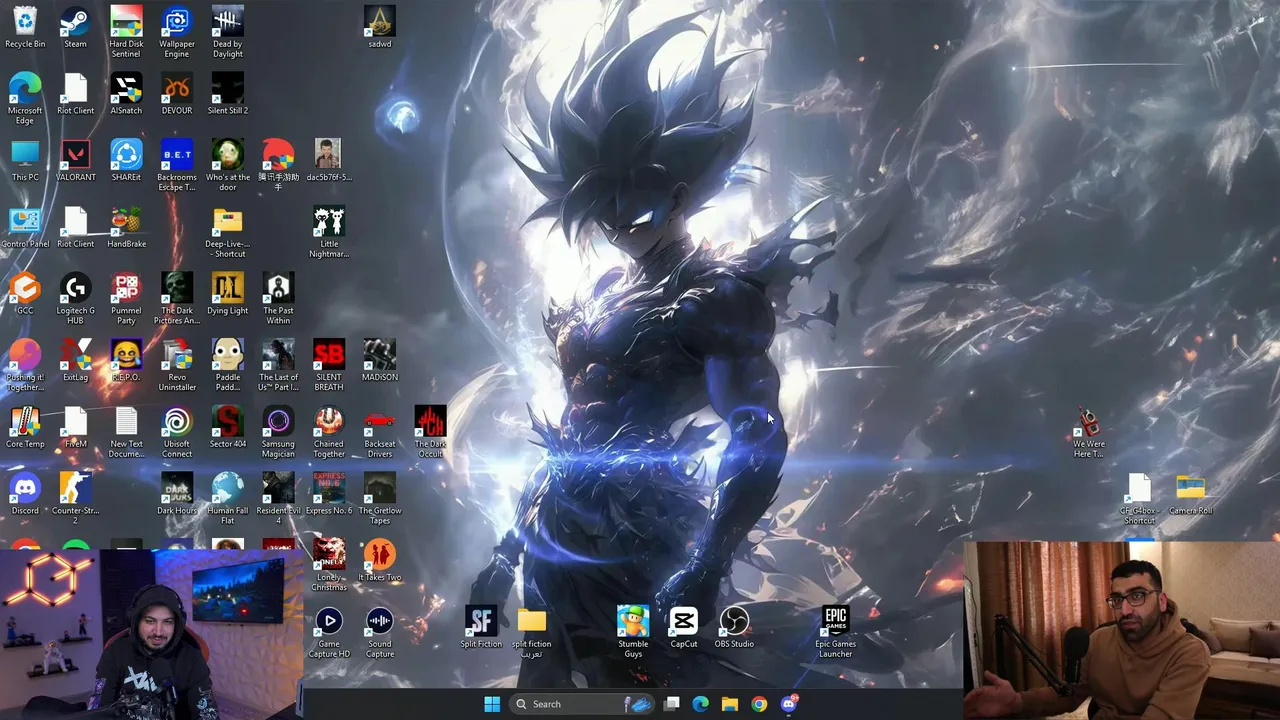Select the ExitLag desktop icon
Screen dimensions: 1280x720
[75, 361]
